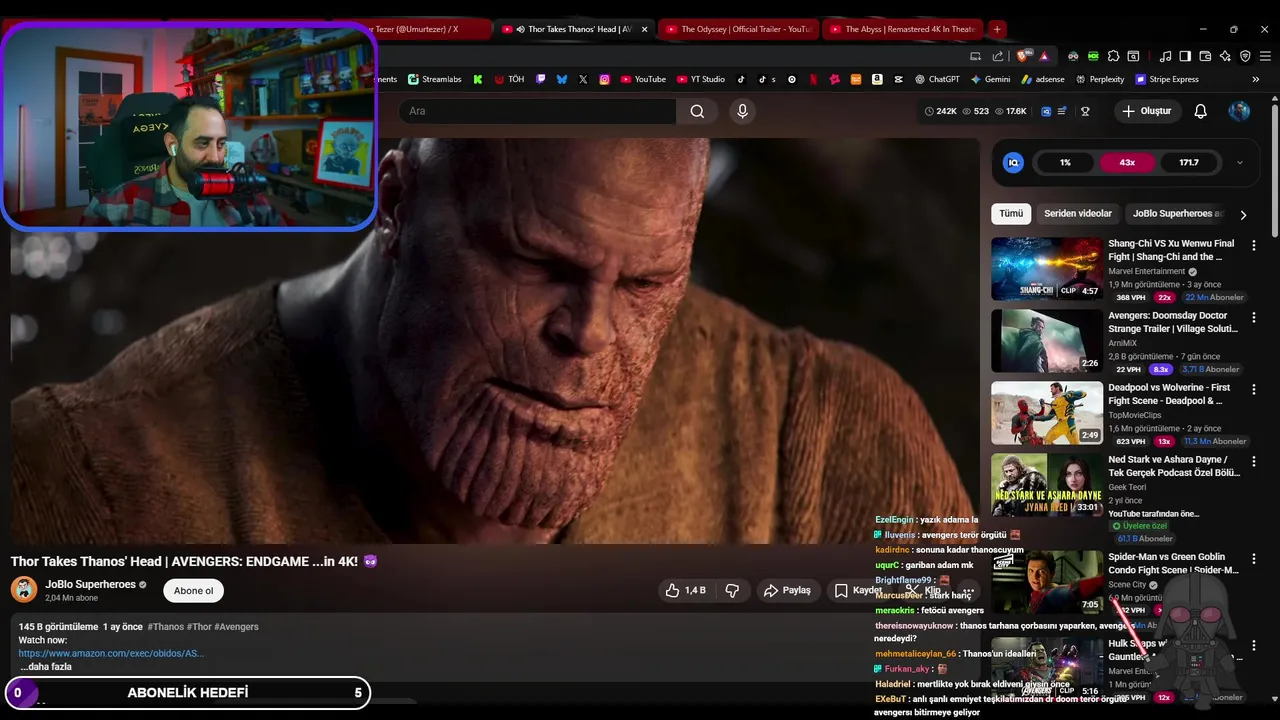
Task: Click the JoBlo Superheroes channel avatar
Action: 24,590
